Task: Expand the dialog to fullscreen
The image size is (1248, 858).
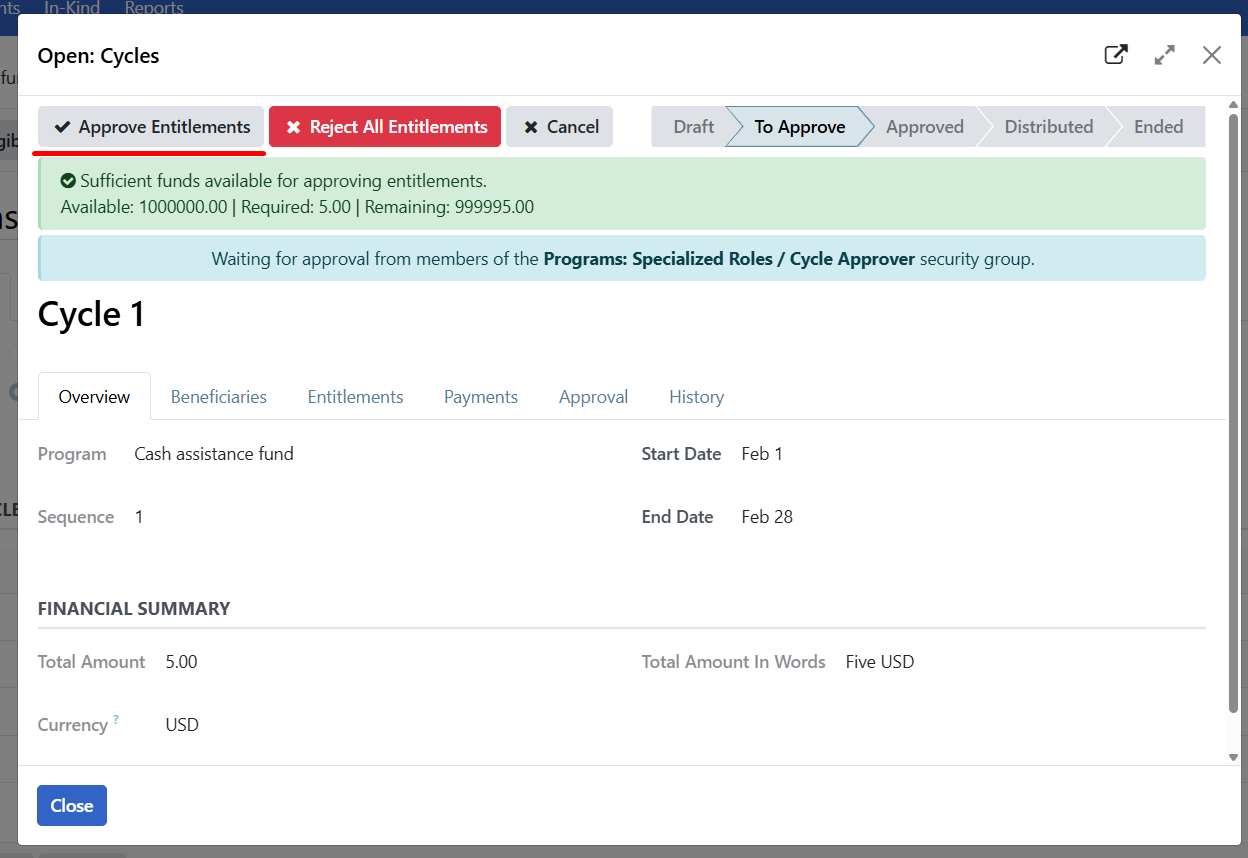Action: click(x=1164, y=55)
